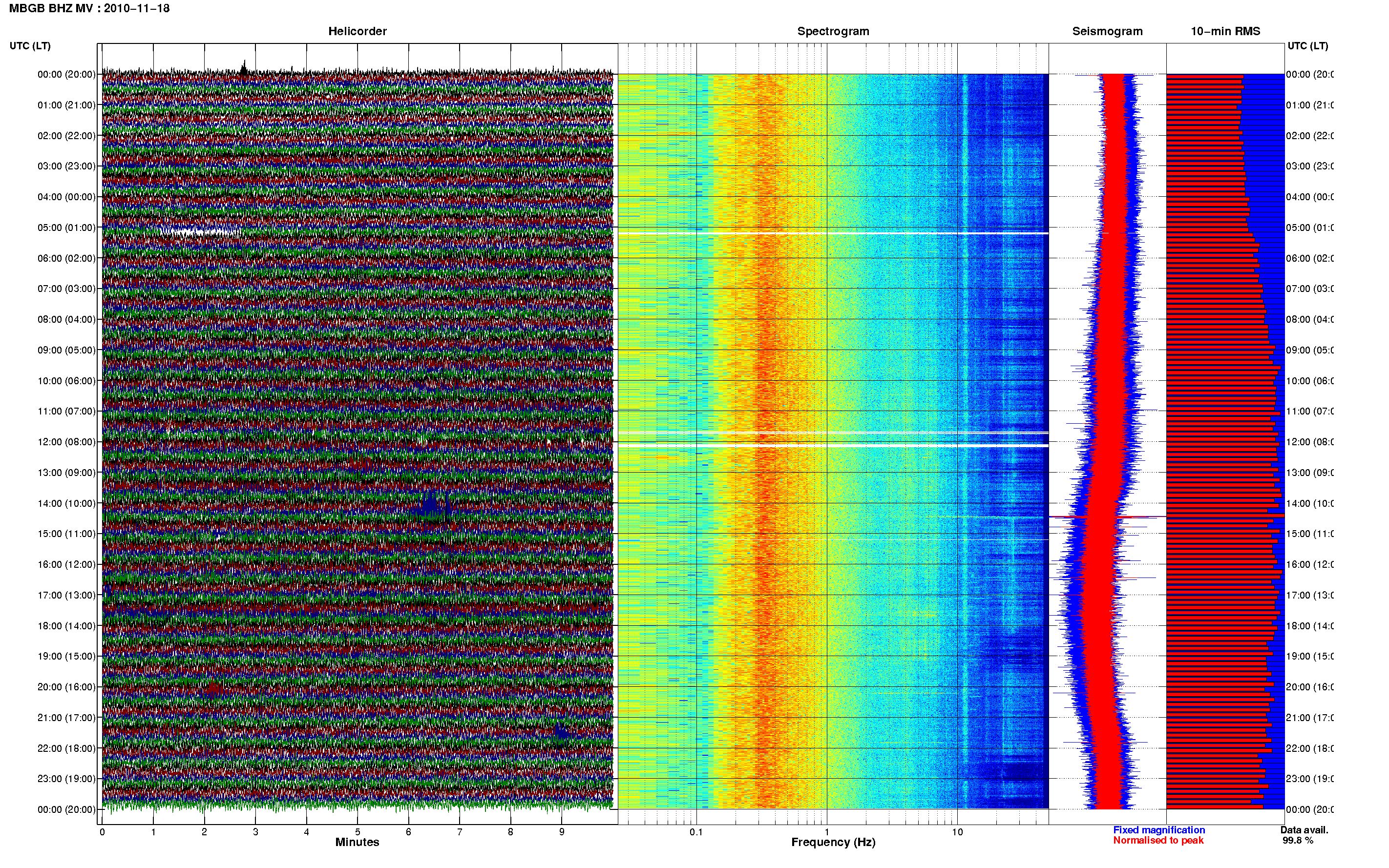The width and height of the screenshot is (1389, 868).
Task: Click the left '08:00 (04:00)' time label
Action: click(66, 319)
